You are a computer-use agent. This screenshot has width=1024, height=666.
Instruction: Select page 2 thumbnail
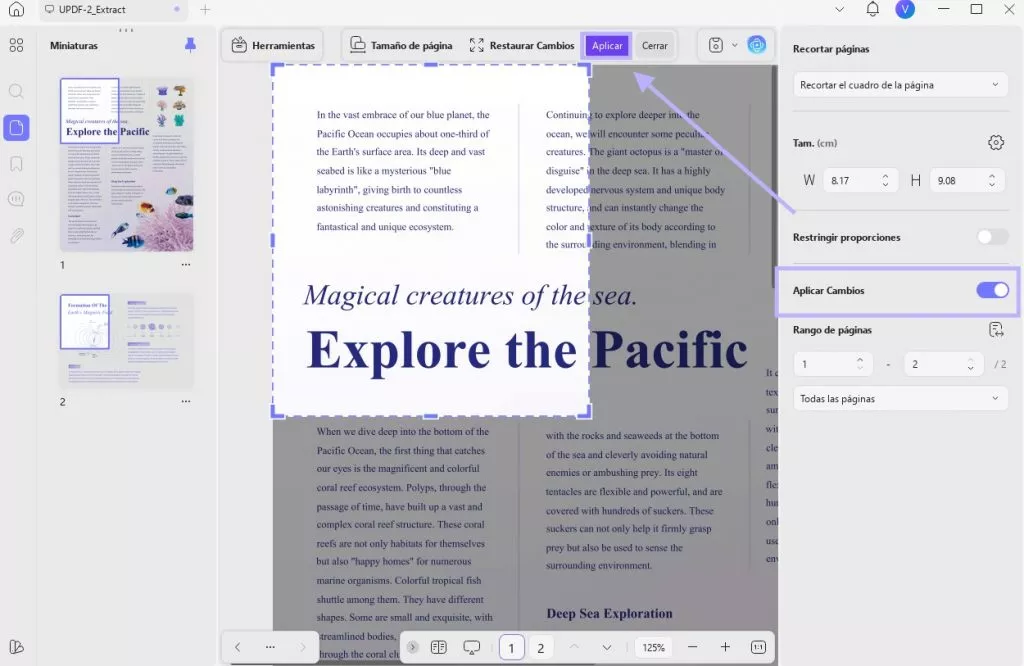tap(127, 341)
